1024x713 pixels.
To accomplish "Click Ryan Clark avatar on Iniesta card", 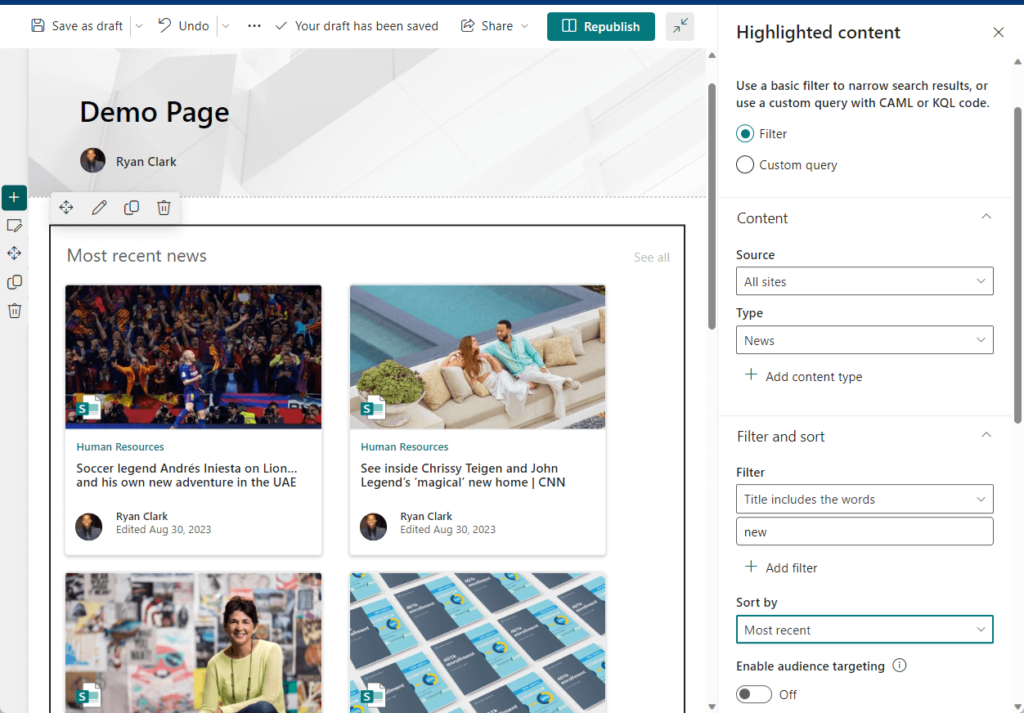I will 89,527.
